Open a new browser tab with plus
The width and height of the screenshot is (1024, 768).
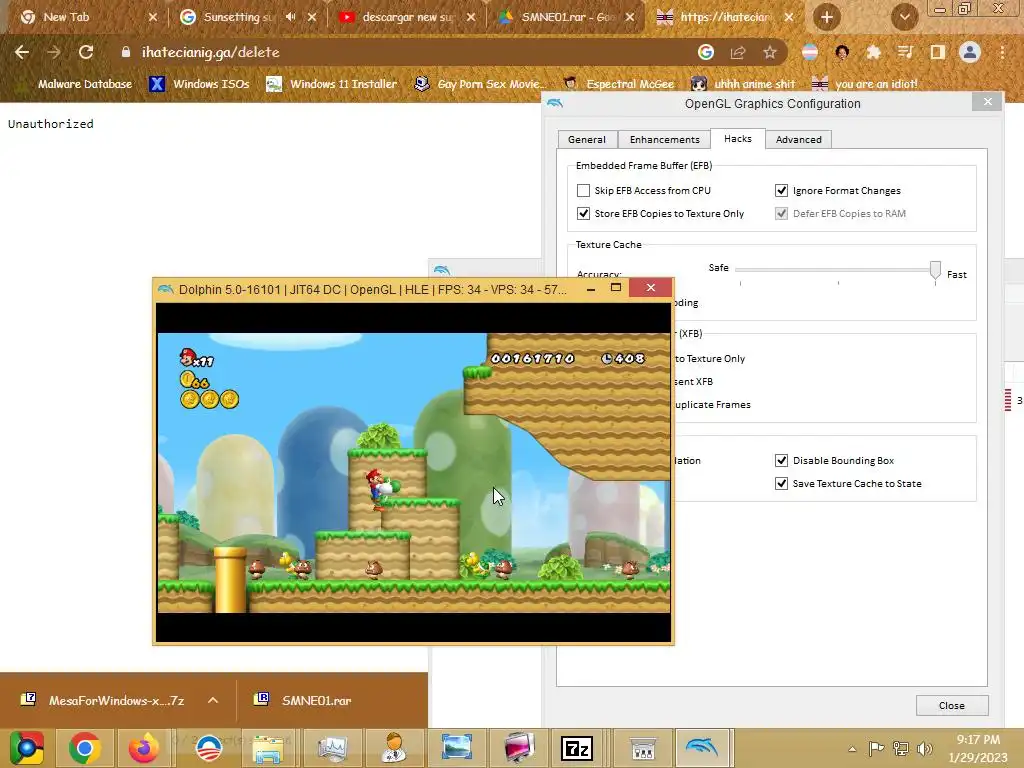tap(826, 17)
